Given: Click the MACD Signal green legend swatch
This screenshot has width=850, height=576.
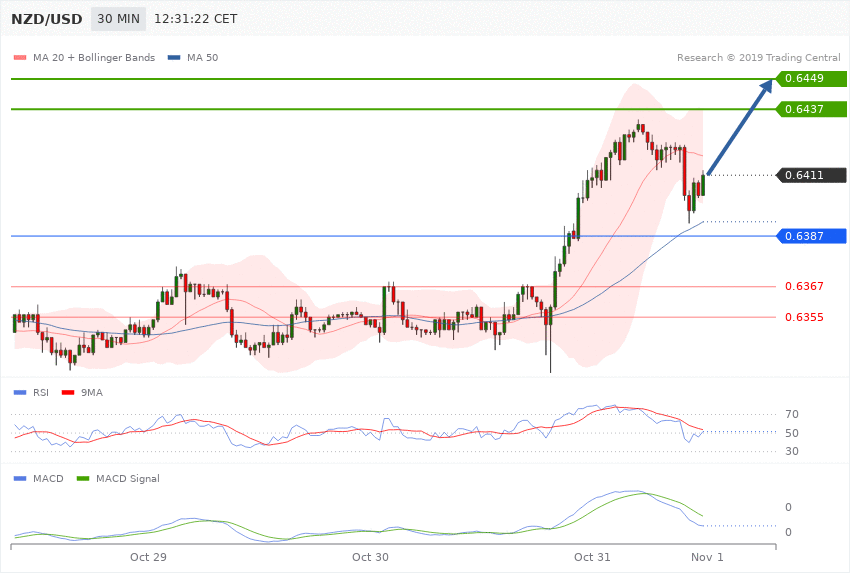Looking at the screenshot, I should point(83,478).
